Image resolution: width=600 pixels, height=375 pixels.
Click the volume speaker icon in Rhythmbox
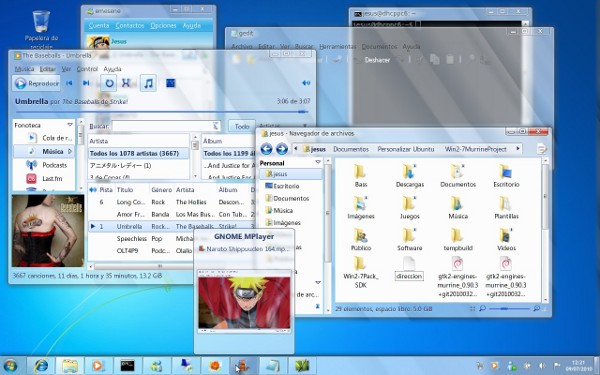coord(306,83)
